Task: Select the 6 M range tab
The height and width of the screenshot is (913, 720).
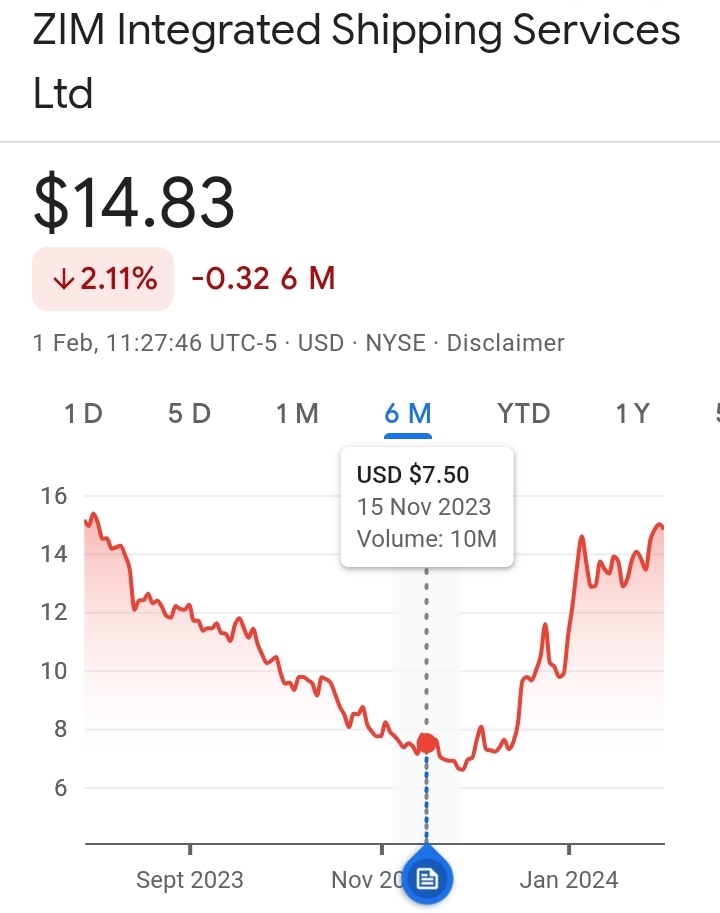Action: 408,413
